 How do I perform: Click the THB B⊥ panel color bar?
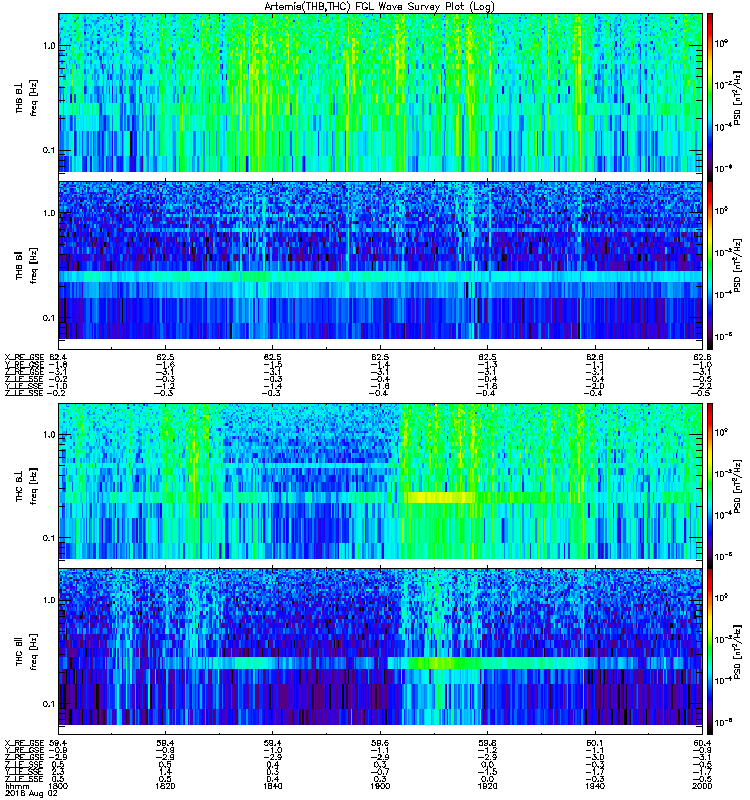tap(710, 97)
